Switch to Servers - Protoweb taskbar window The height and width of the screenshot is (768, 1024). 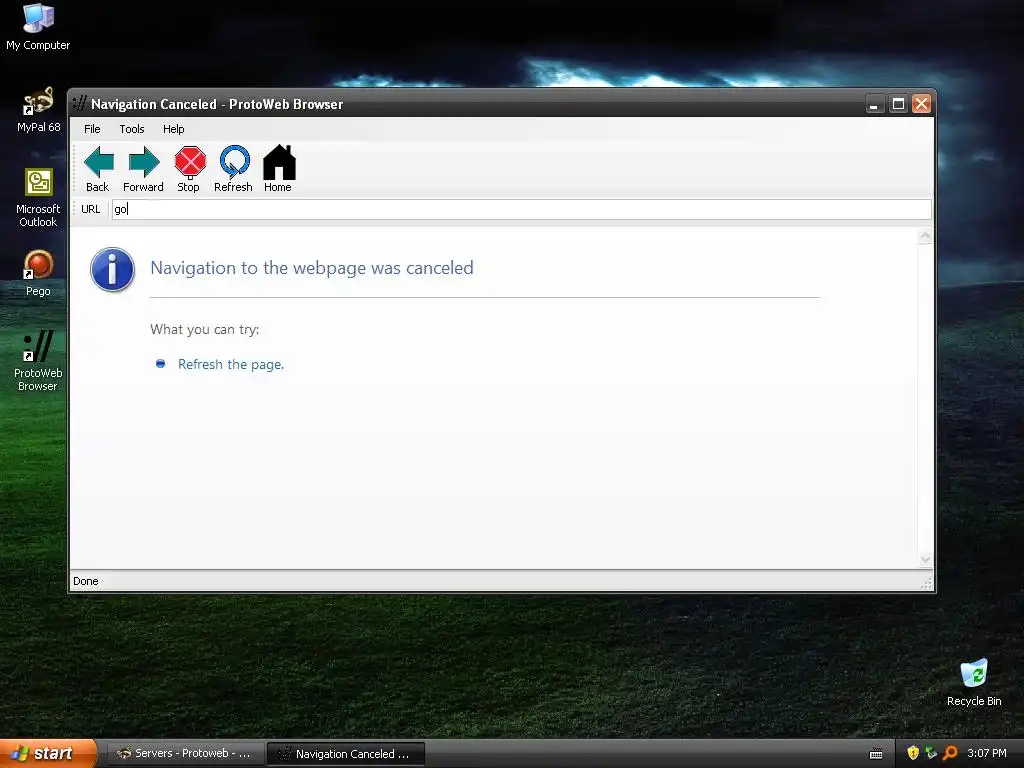(x=184, y=754)
